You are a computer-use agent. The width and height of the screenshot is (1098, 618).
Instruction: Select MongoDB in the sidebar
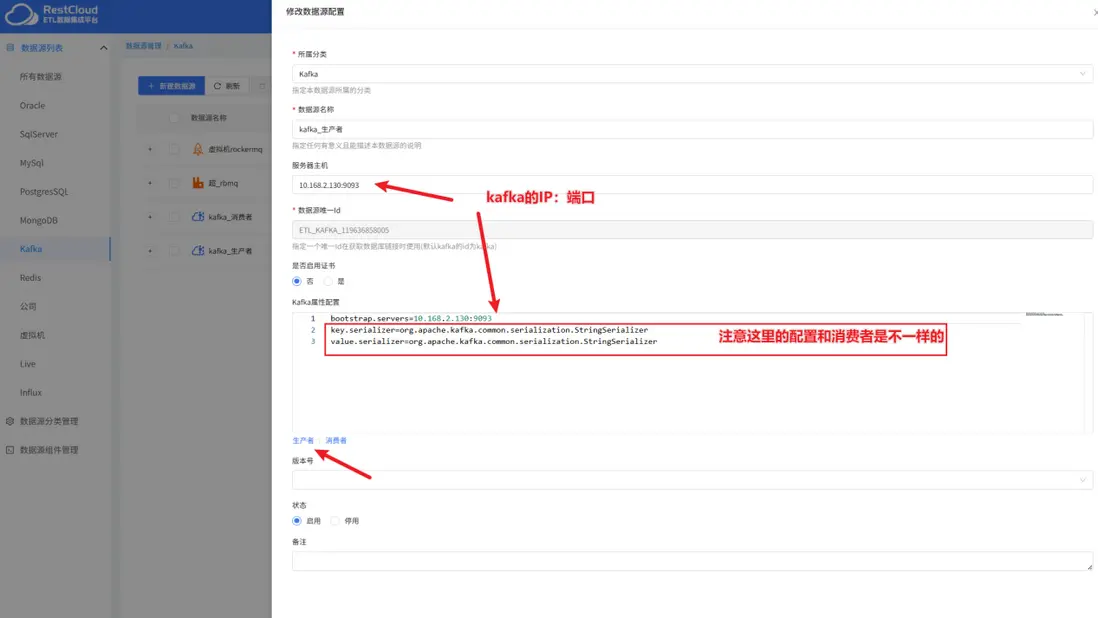tap(39, 220)
